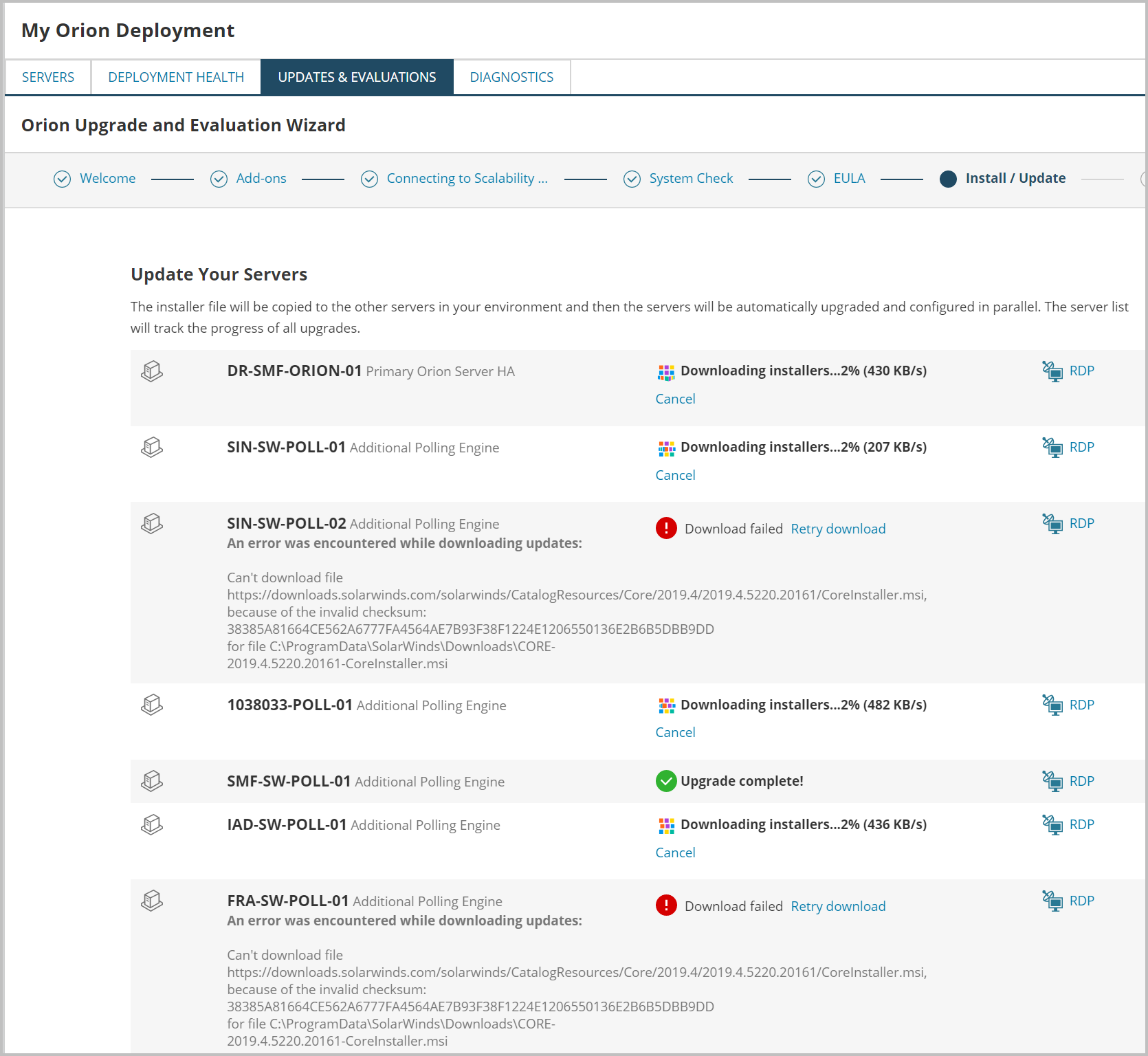Cancel the DR-SMF-ORION-01 installer download

[675, 399]
